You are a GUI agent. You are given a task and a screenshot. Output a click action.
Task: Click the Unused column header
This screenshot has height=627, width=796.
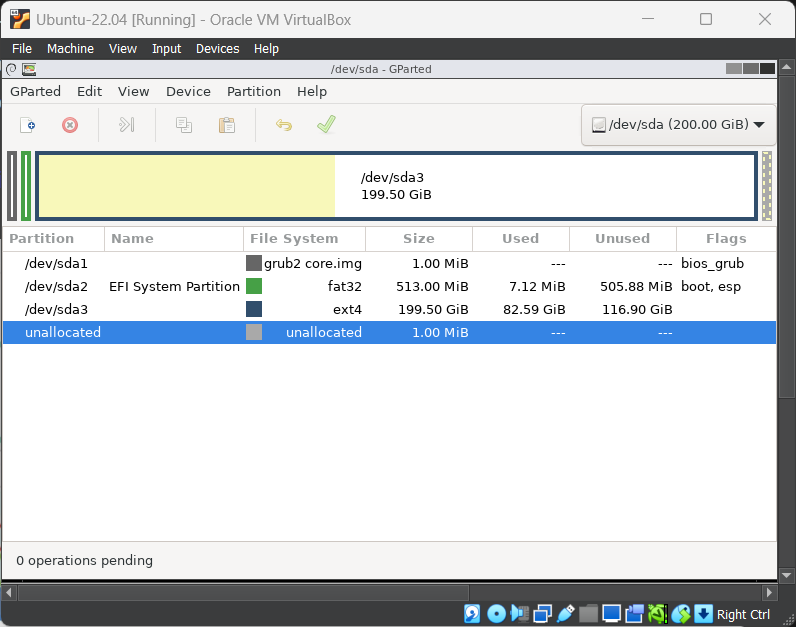click(x=623, y=239)
